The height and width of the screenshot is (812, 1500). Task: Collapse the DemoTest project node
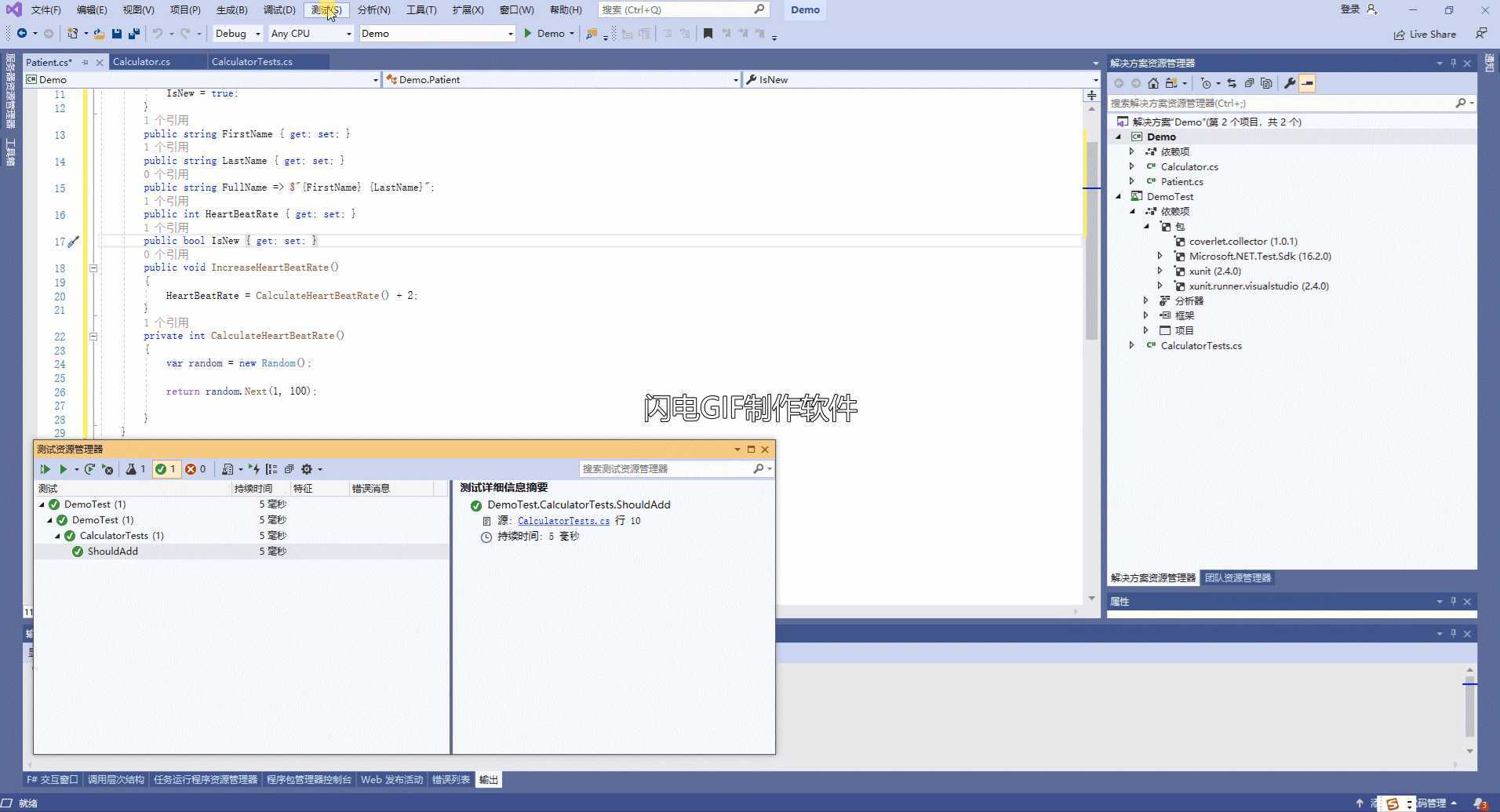[1119, 196]
